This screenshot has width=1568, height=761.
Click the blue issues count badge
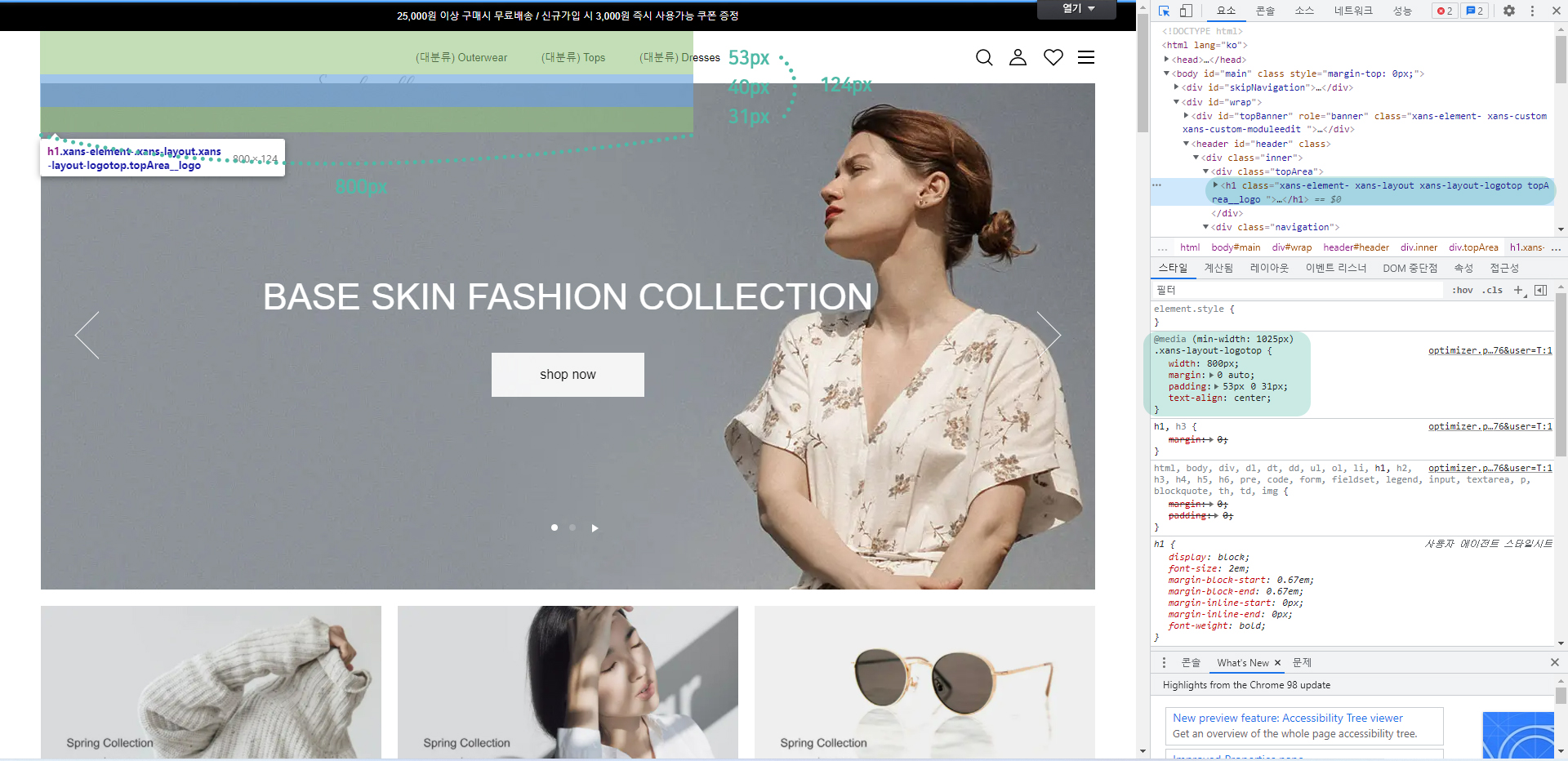click(x=1474, y=11)
